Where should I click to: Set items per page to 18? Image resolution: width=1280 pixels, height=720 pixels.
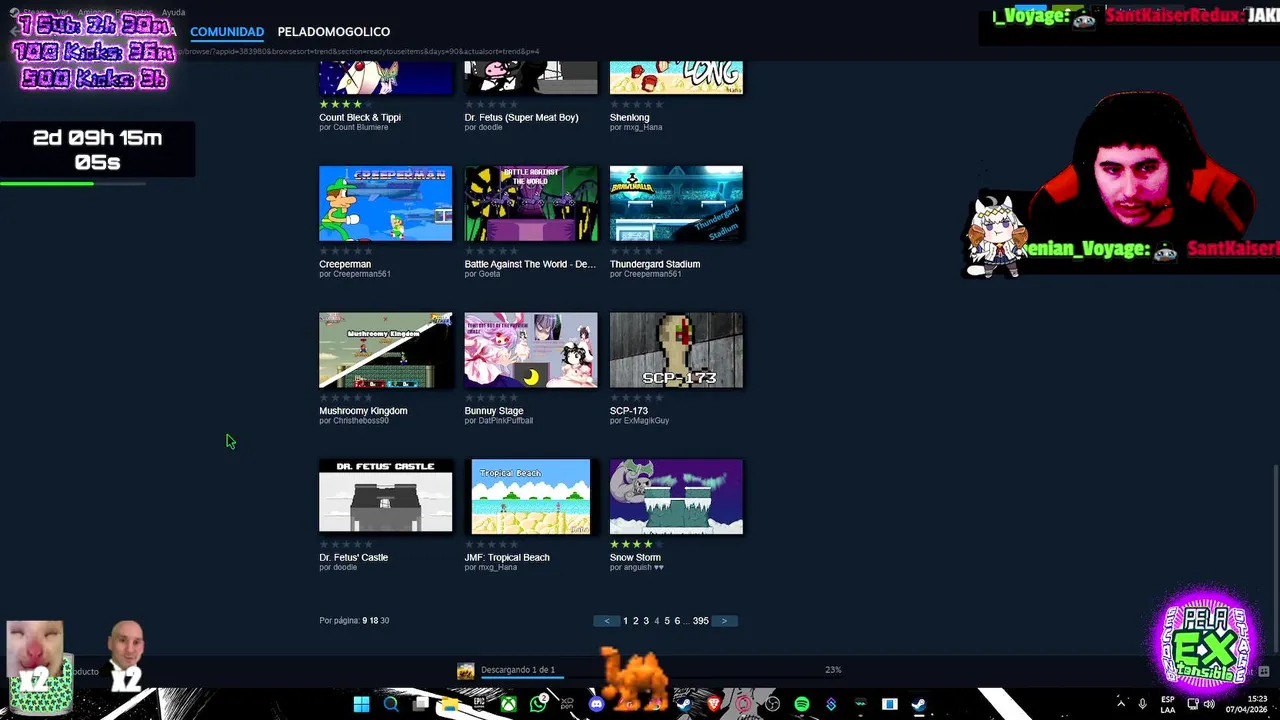click(374, 621)
